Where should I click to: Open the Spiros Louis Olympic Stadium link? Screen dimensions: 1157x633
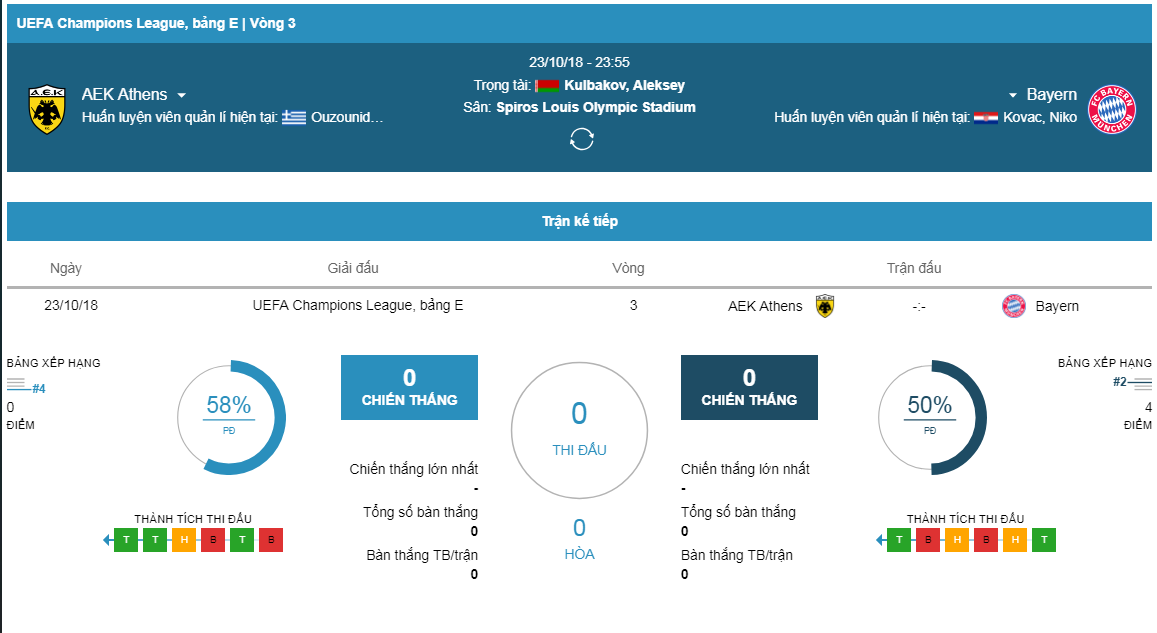595,107
